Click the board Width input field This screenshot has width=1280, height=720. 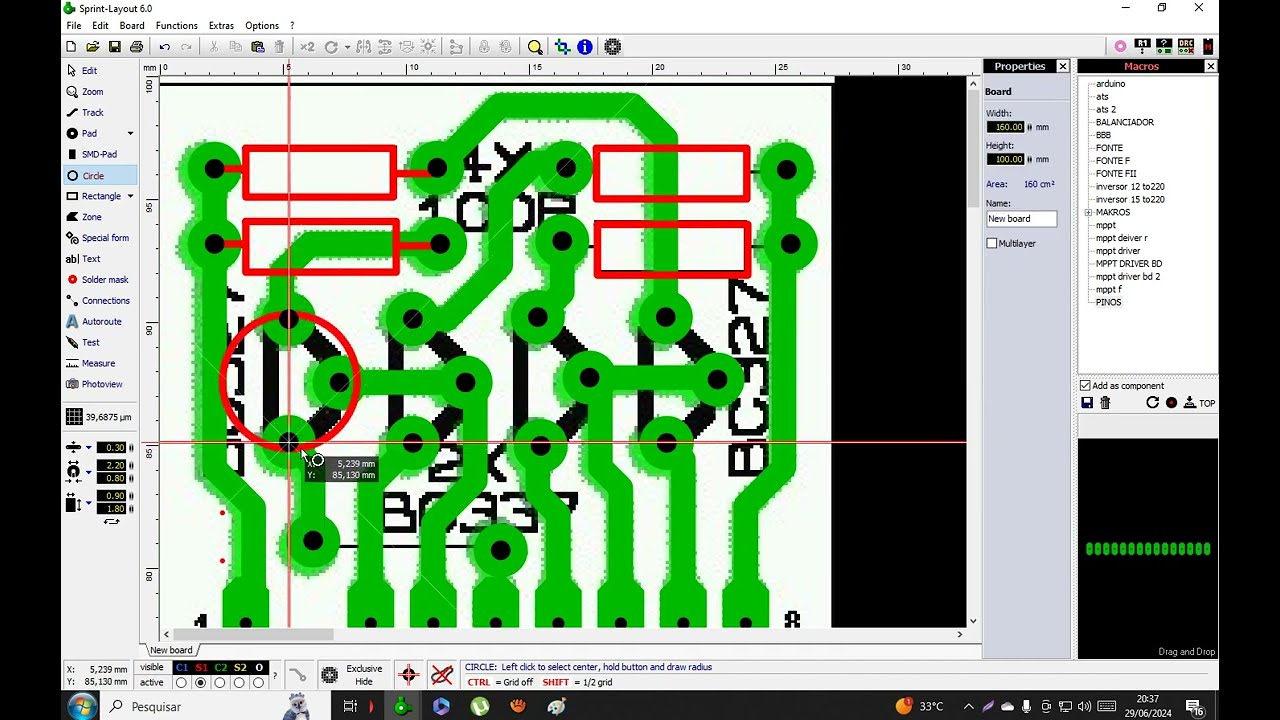(x=1006, y=127)
